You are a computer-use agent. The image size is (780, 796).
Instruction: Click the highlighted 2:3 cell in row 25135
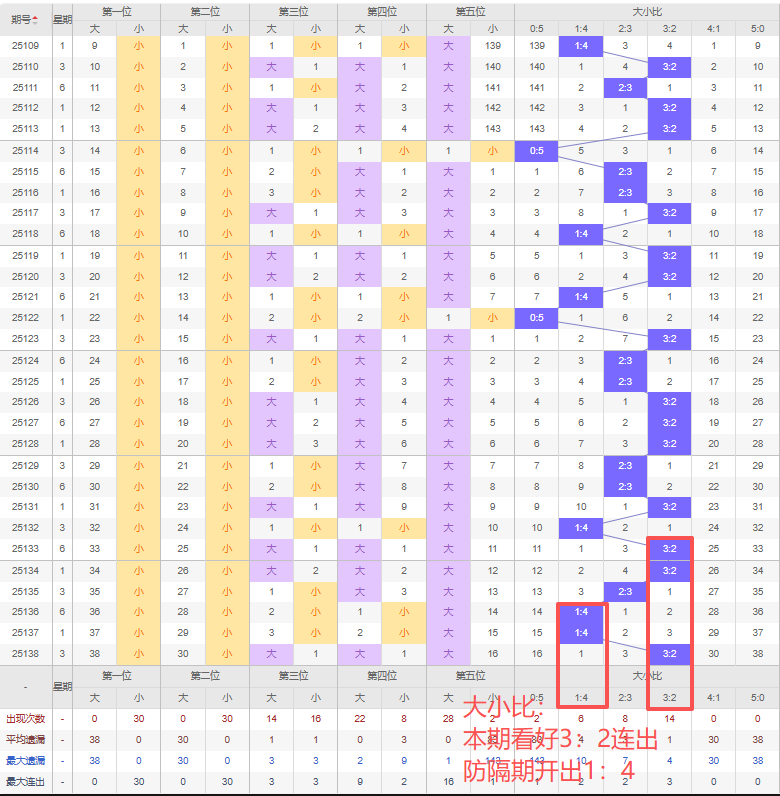click(x=625, y=592)
